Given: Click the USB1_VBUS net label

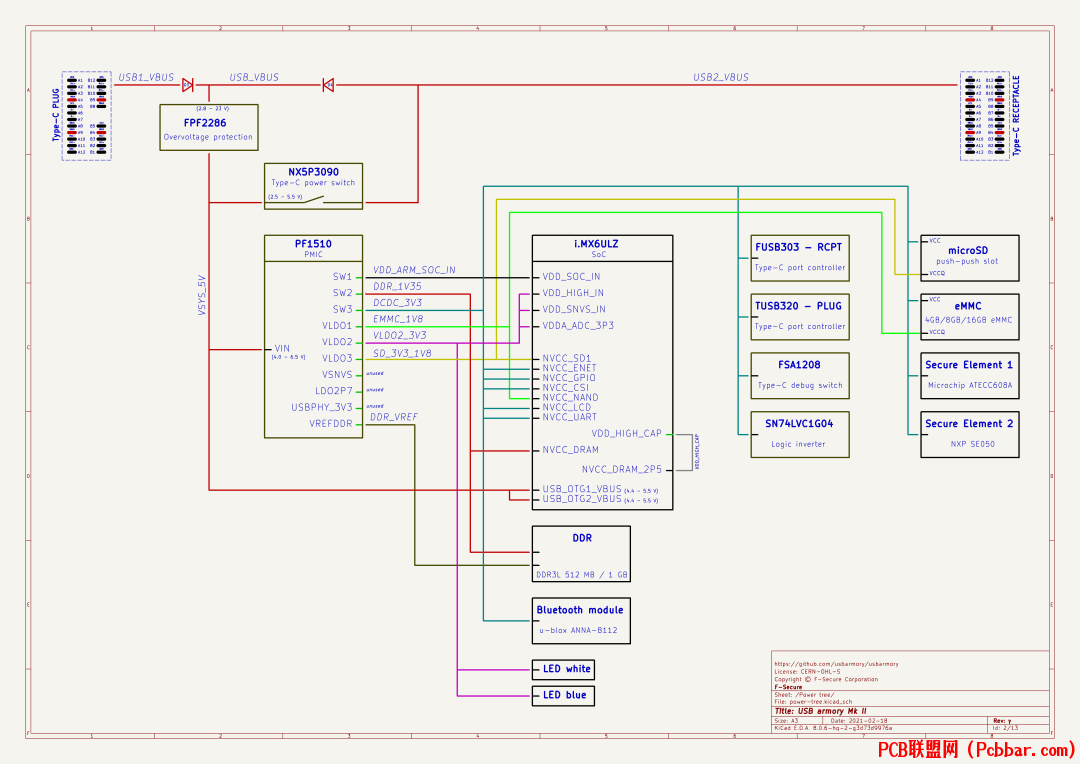Looking at the screenshot, I should click(x=146, y=77).
